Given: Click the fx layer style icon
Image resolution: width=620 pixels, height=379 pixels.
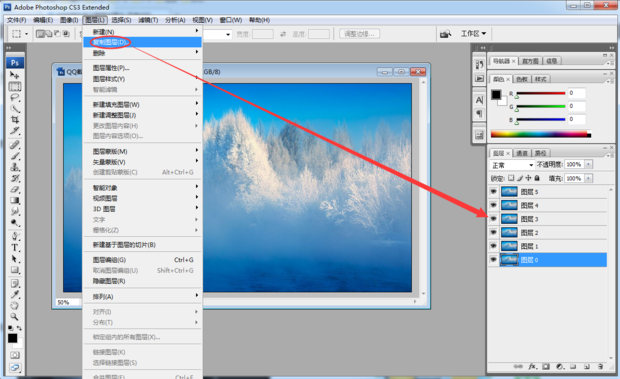Looking at the screenshot, I should coord(532,367).
